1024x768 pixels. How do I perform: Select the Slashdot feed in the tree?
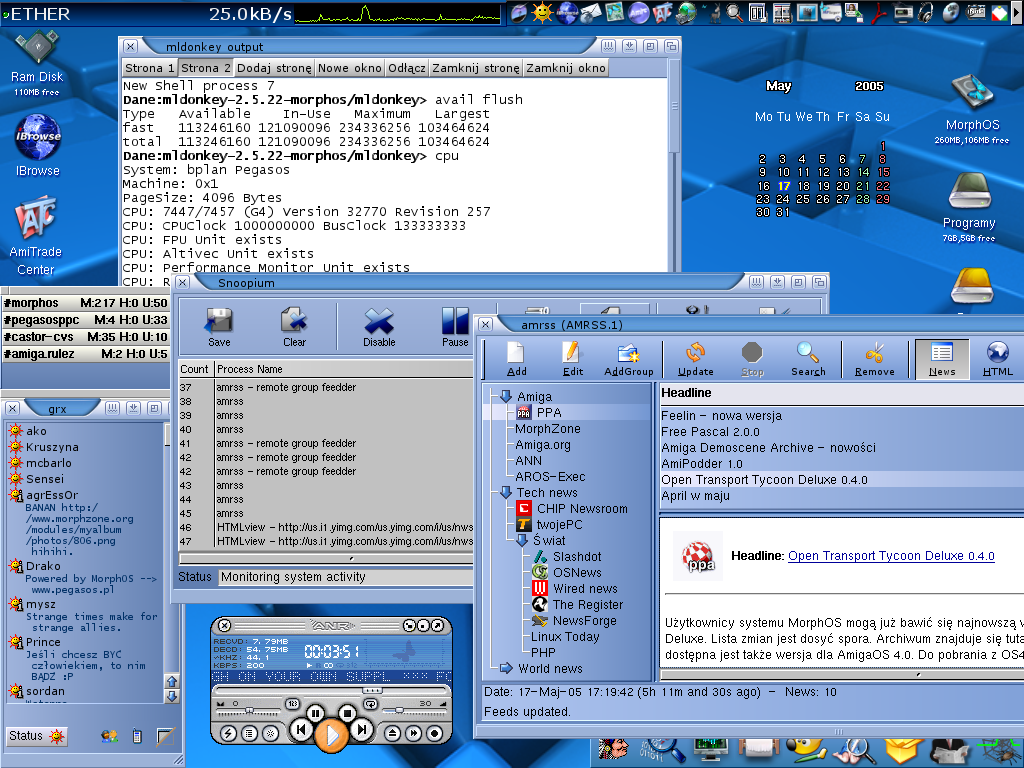(577, 556)
